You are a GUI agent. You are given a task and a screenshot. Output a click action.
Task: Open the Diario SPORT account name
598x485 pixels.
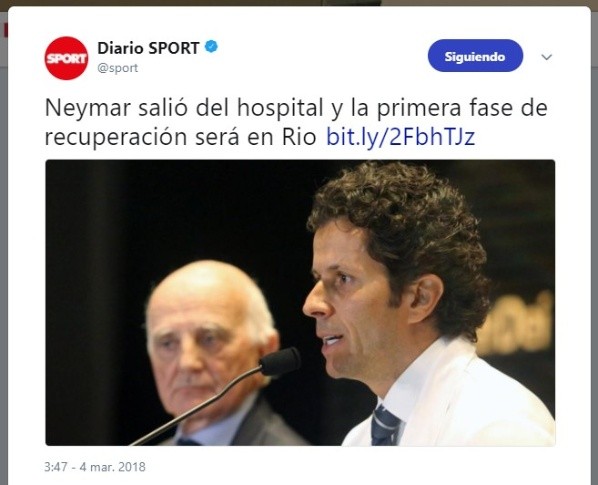click(148, 48)
